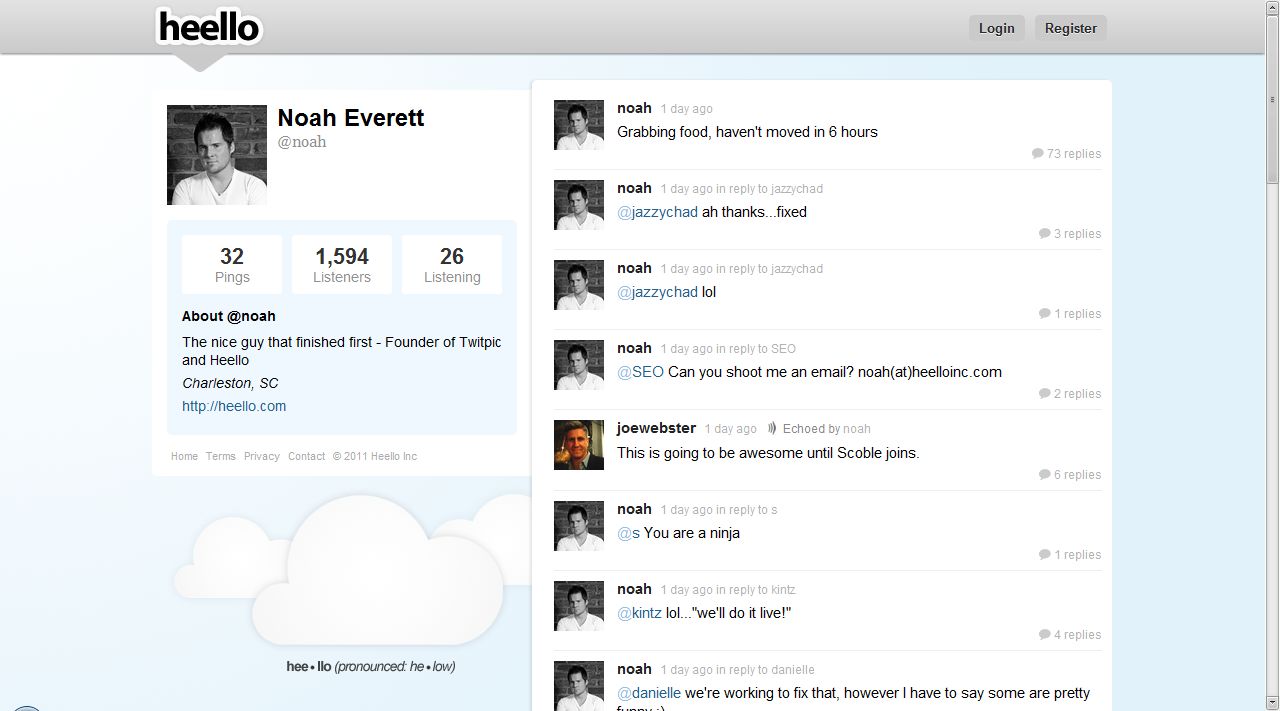This screenshot has height=711, width=1280.
Task: Click the joewebster username
Action: coord(656,428)
